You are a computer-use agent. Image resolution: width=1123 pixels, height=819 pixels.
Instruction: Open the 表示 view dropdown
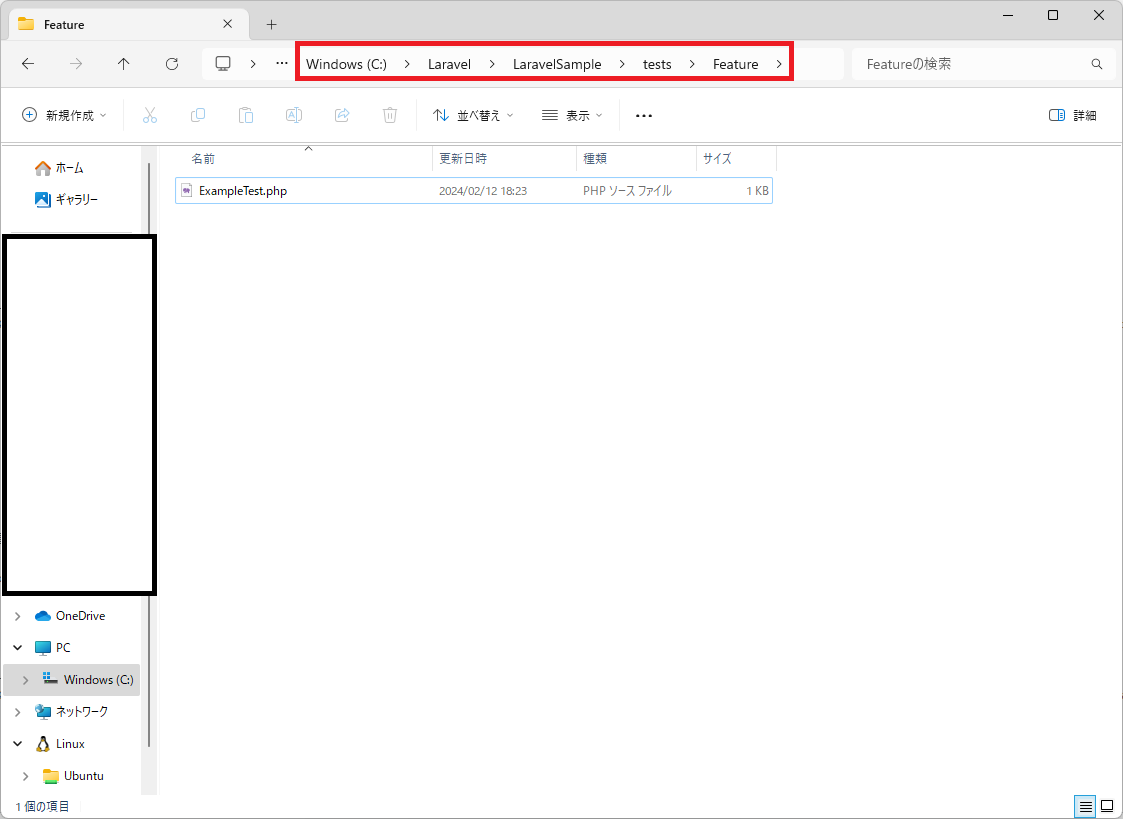(572, 115)
